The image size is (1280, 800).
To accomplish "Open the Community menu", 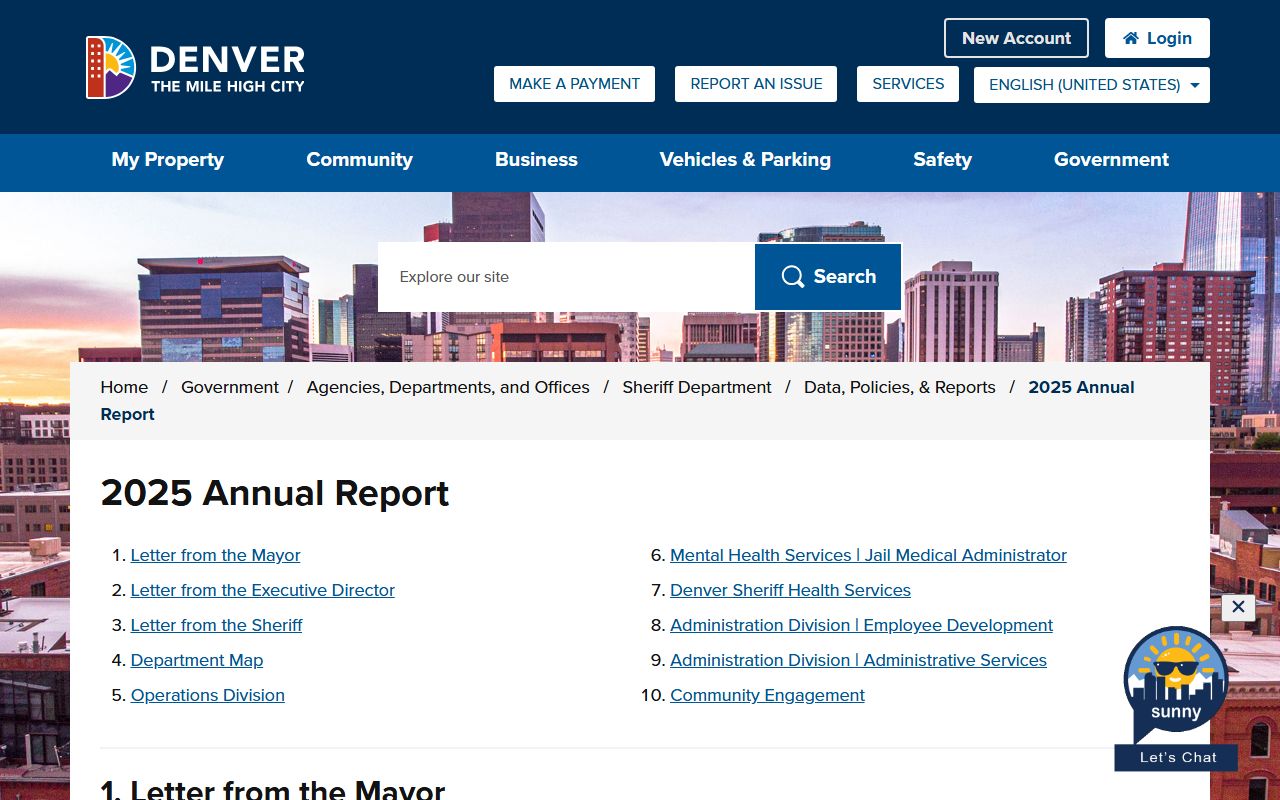I will 359,160.
